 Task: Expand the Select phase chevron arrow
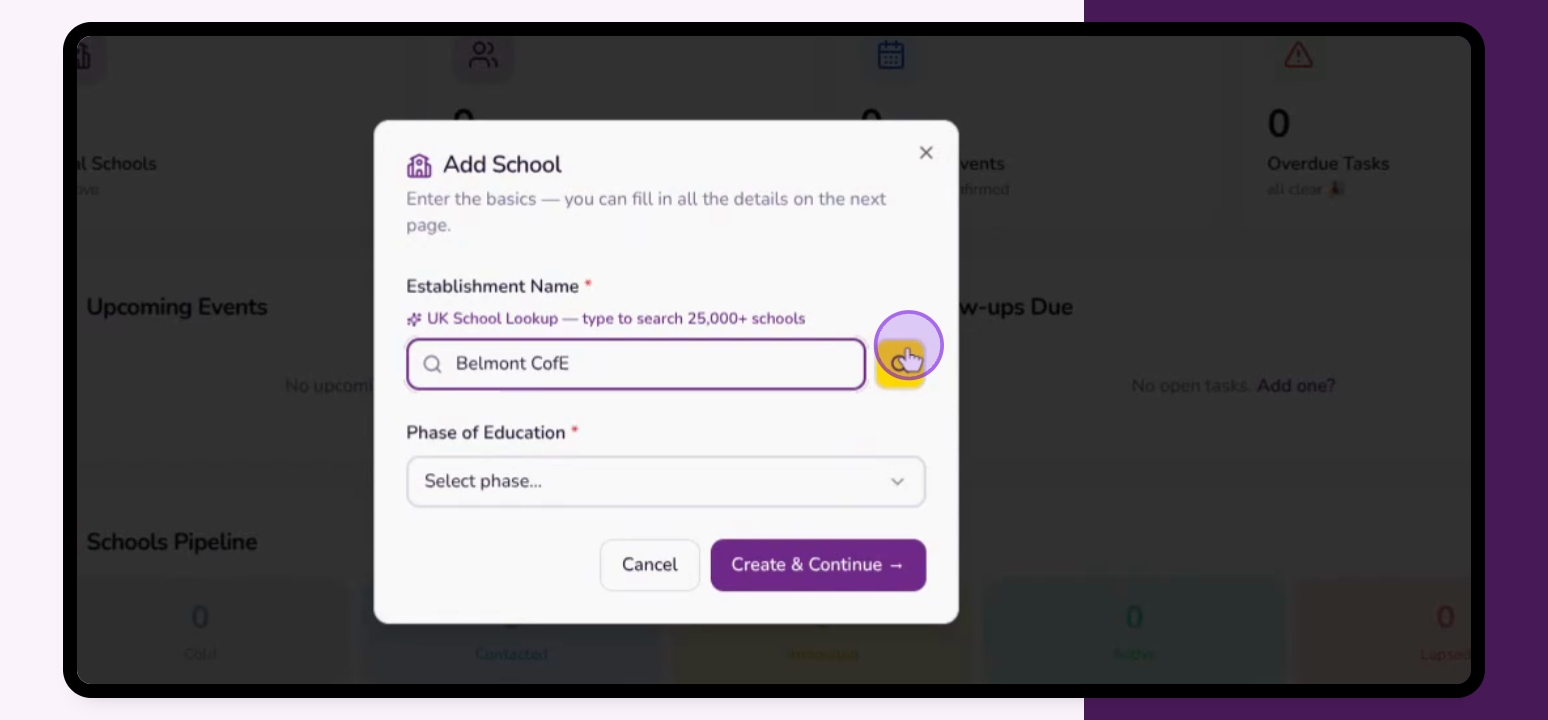[x=897, y=482]
